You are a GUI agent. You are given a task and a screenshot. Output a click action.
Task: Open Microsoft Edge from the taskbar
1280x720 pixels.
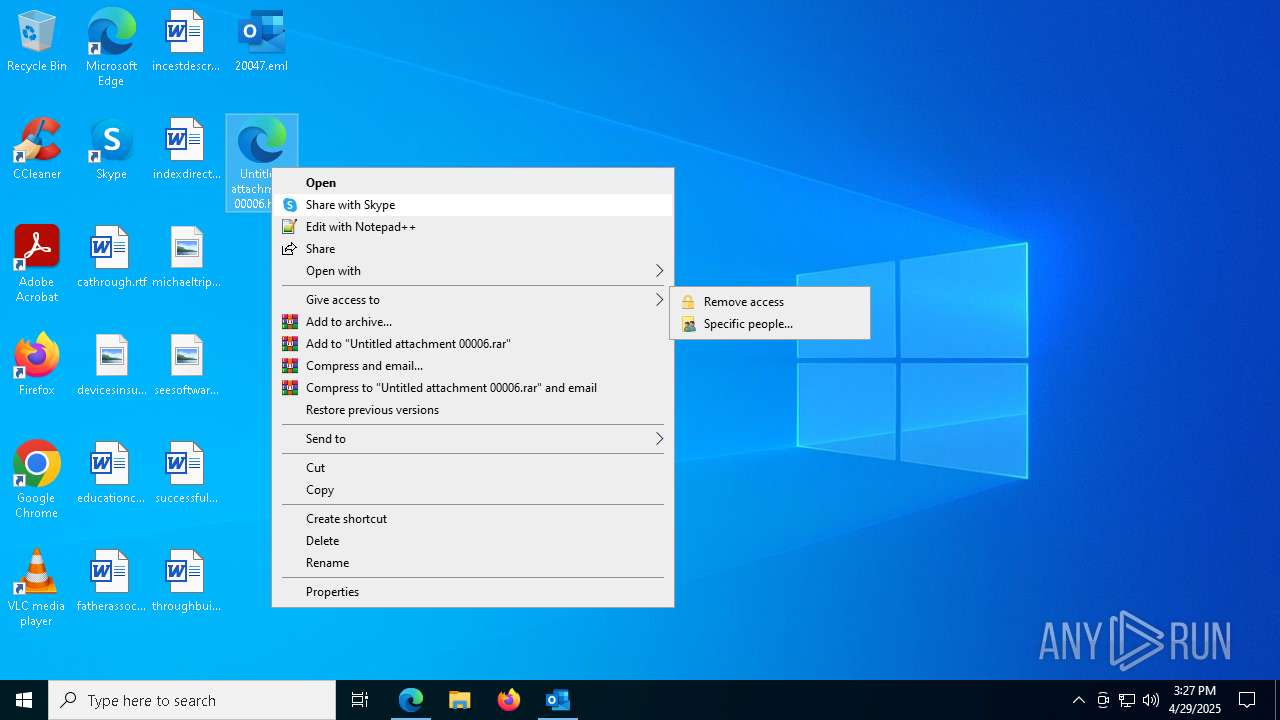(x=411, y=700)
